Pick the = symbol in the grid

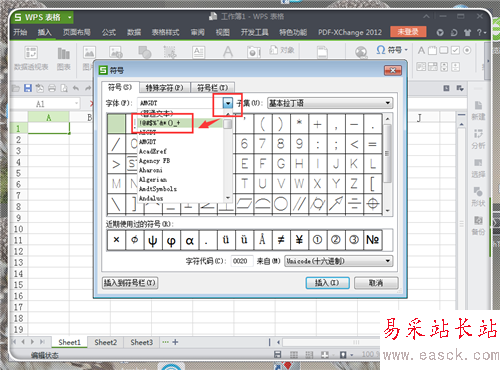[373, 144]
